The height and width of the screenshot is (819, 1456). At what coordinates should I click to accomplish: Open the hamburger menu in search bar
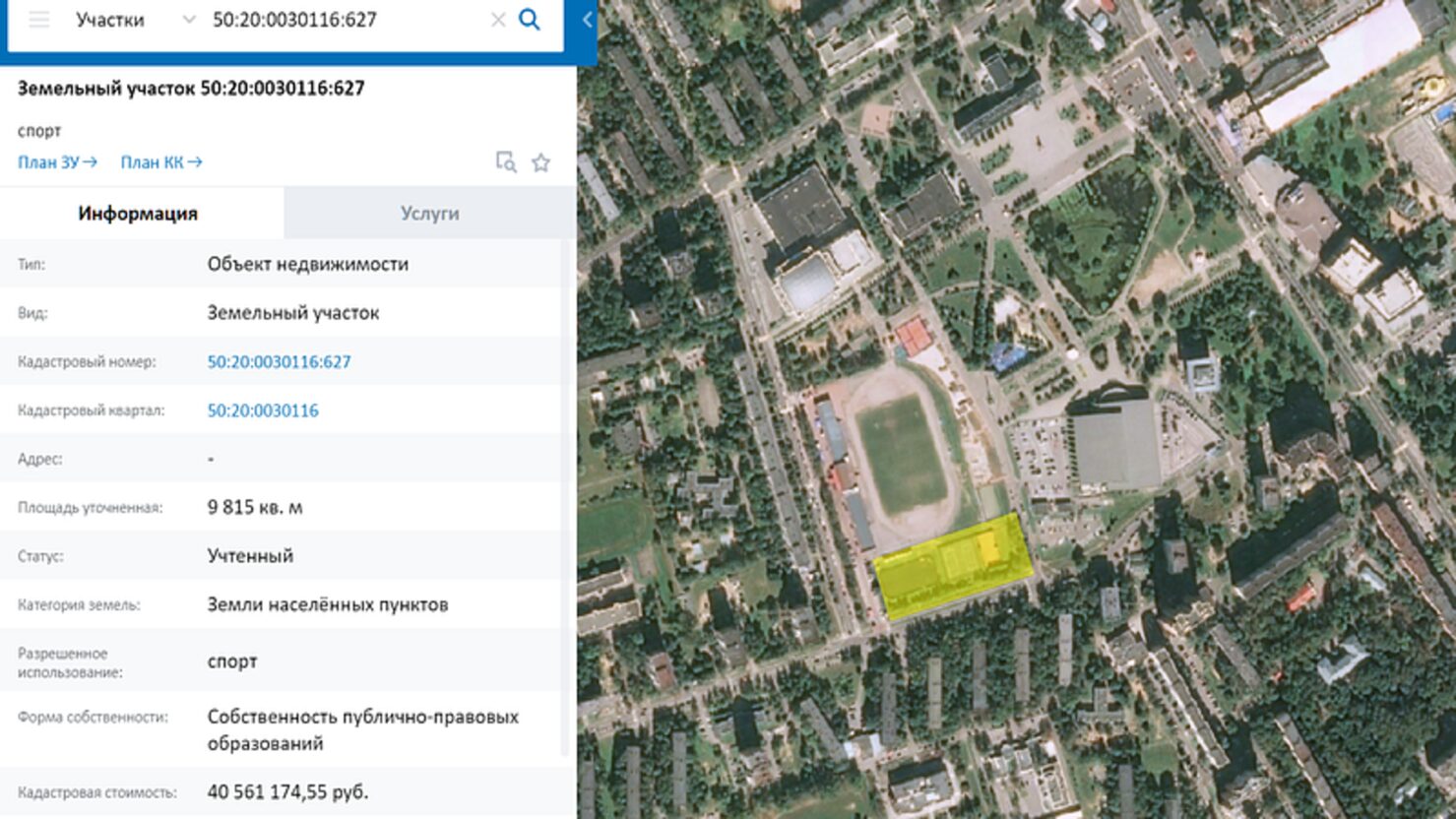(x=39, y=20)
